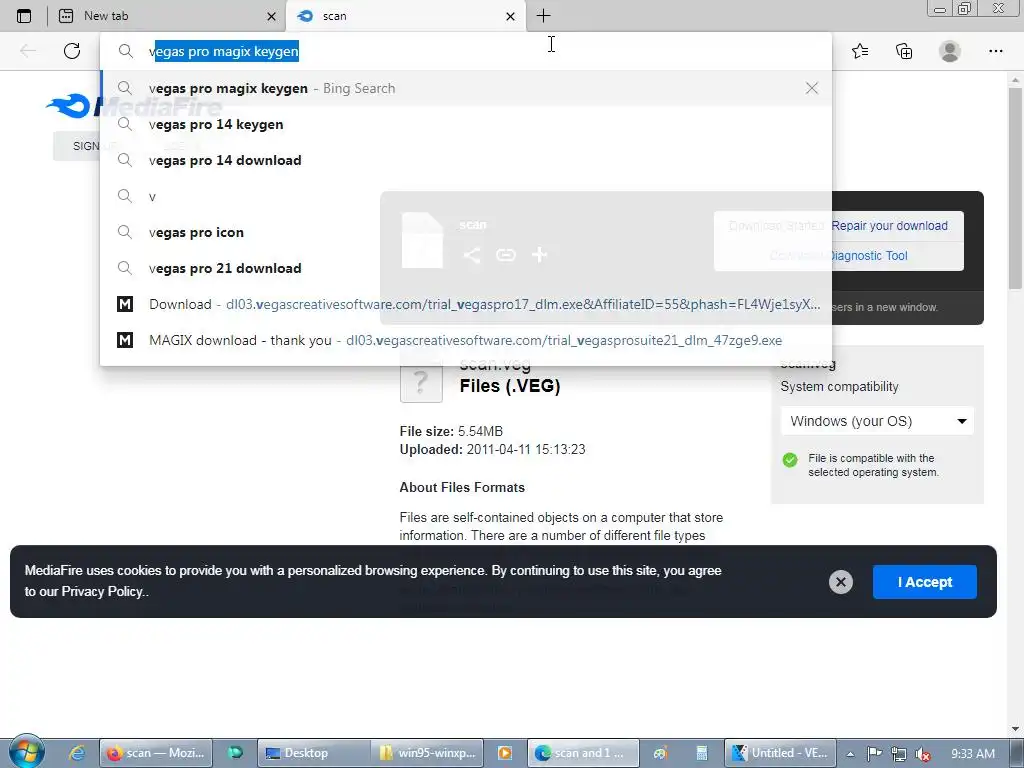Click the calculator taskbar icon
The image size is (1024, 768).
coord(701,753)
